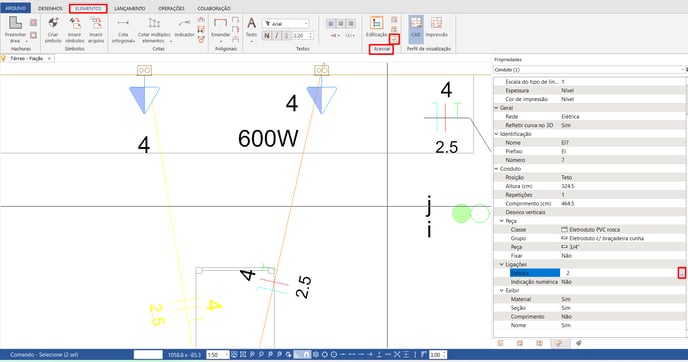Click the command input field
Viewport: 688px width, 362px height.
coord(148,355)
